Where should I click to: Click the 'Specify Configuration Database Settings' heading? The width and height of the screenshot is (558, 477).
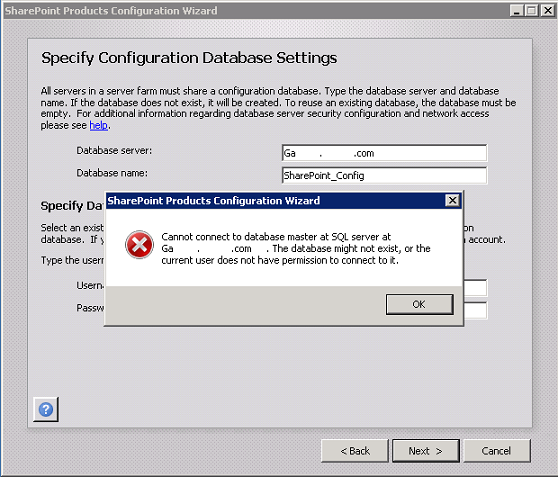[x=189, y=58]
